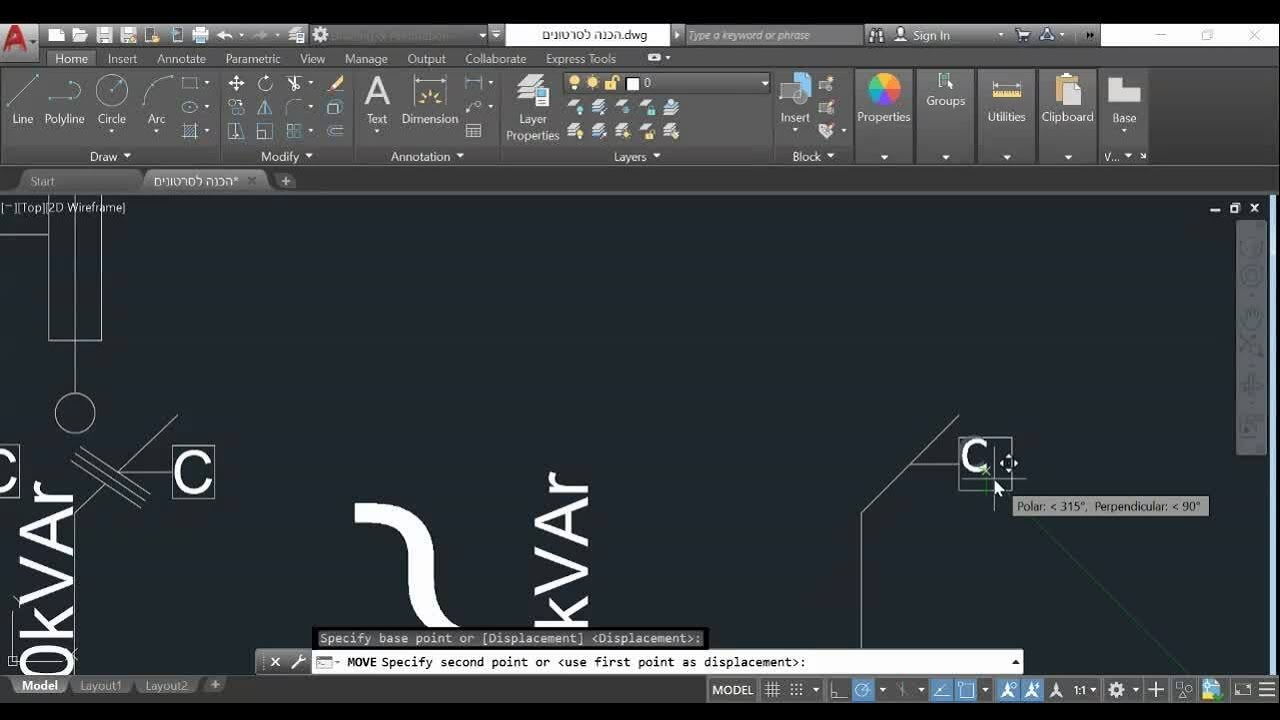The height and width of the screenshot is (720, 1280).
Task: Open the Sign In dropdown arrow
Action: (1001, 35)
